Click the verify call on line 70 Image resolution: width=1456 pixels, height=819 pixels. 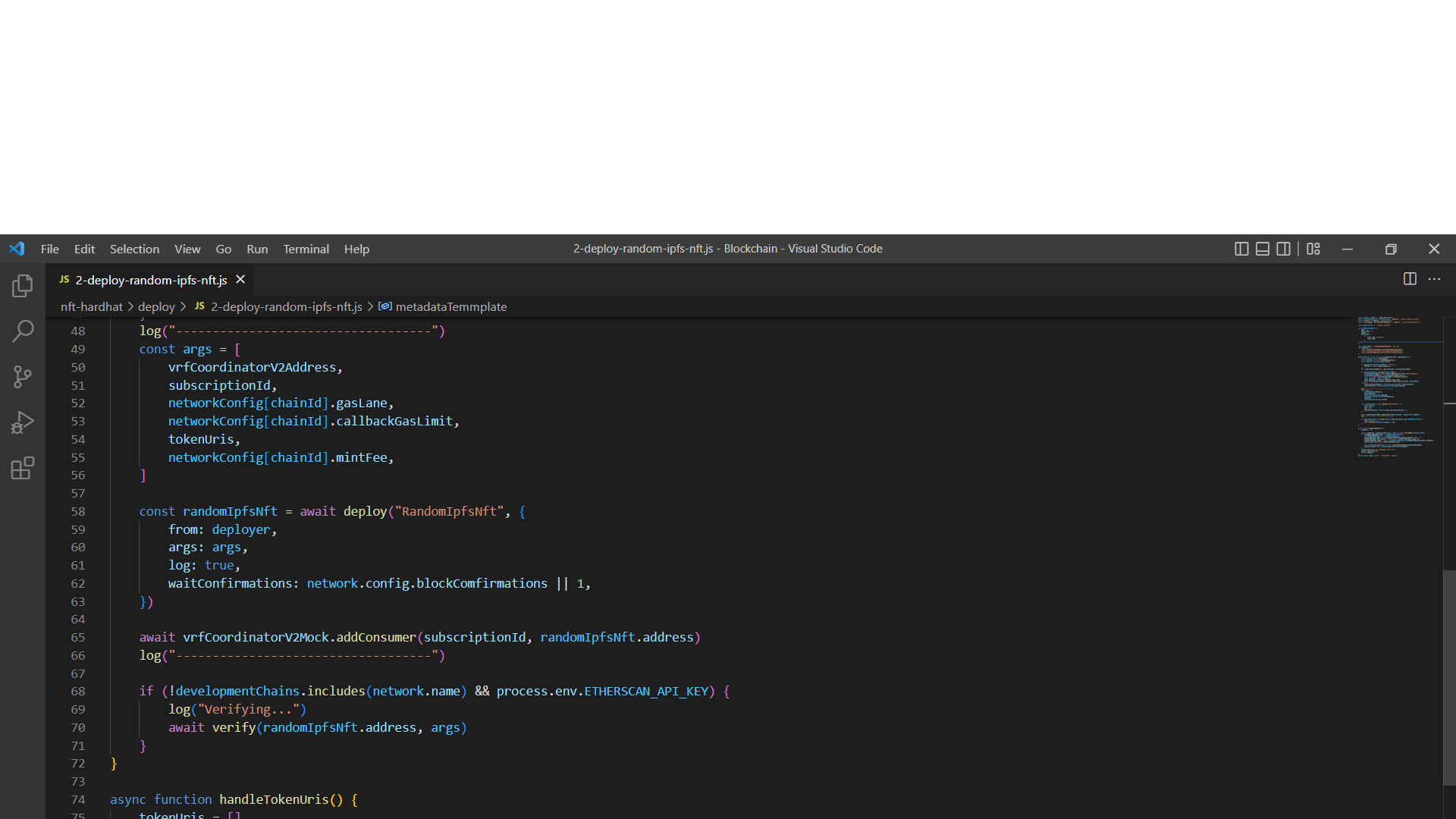click(x=234, y=727)
